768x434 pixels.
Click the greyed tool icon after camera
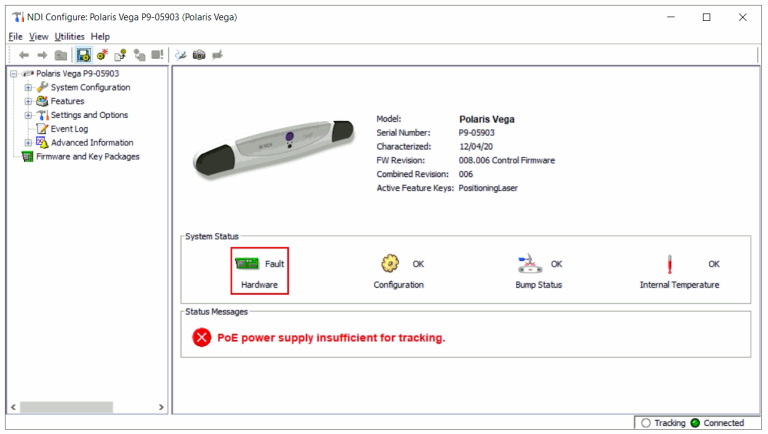pyautogui.click(x=217, y=55)
